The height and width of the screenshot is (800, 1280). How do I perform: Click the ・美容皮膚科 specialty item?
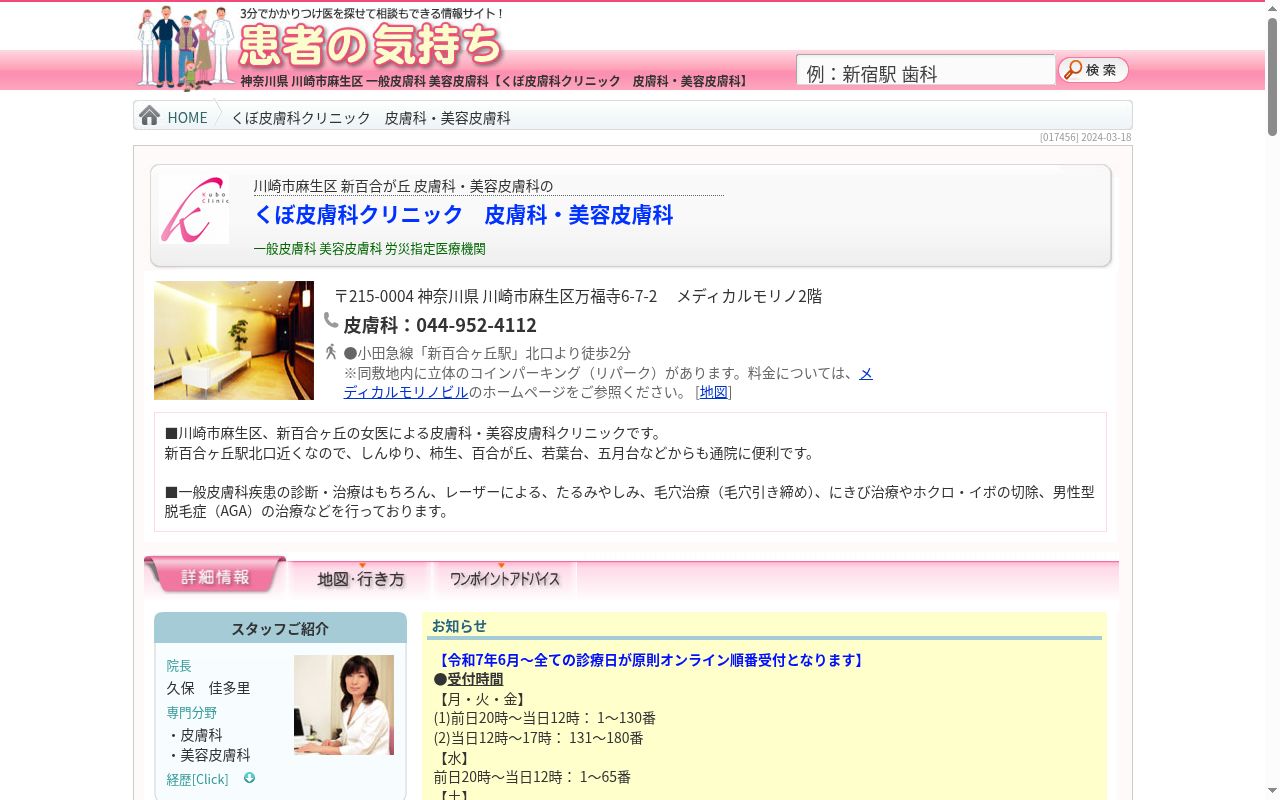208,755
